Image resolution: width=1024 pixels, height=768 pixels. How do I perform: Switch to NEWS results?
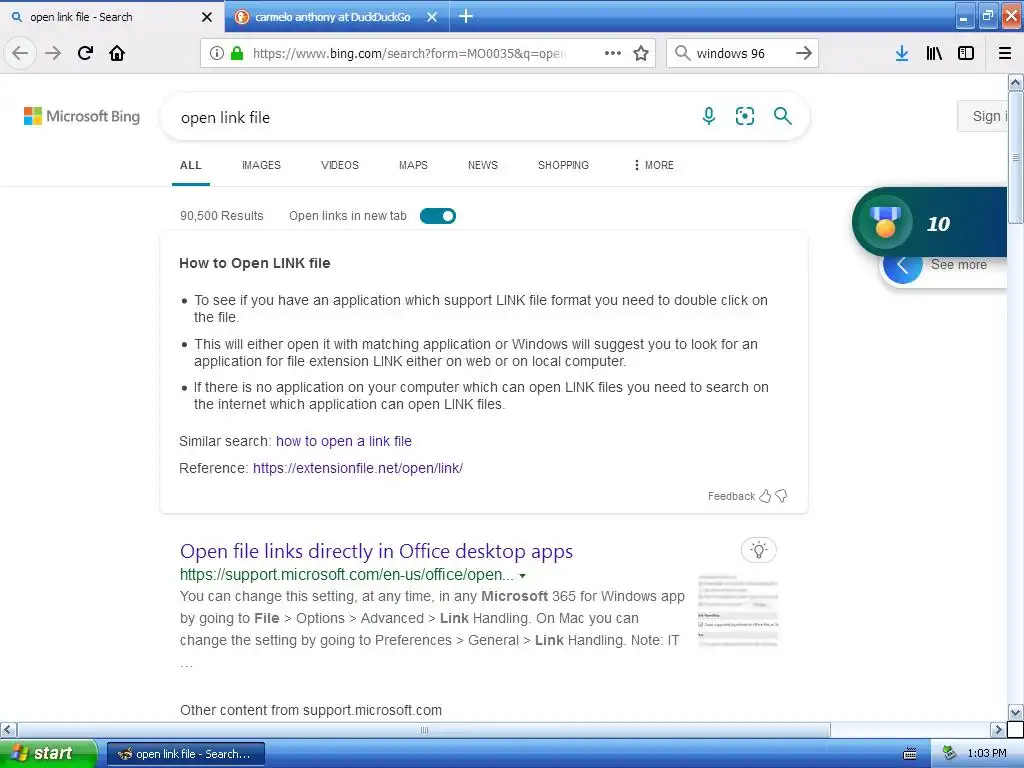coord(483,165)
